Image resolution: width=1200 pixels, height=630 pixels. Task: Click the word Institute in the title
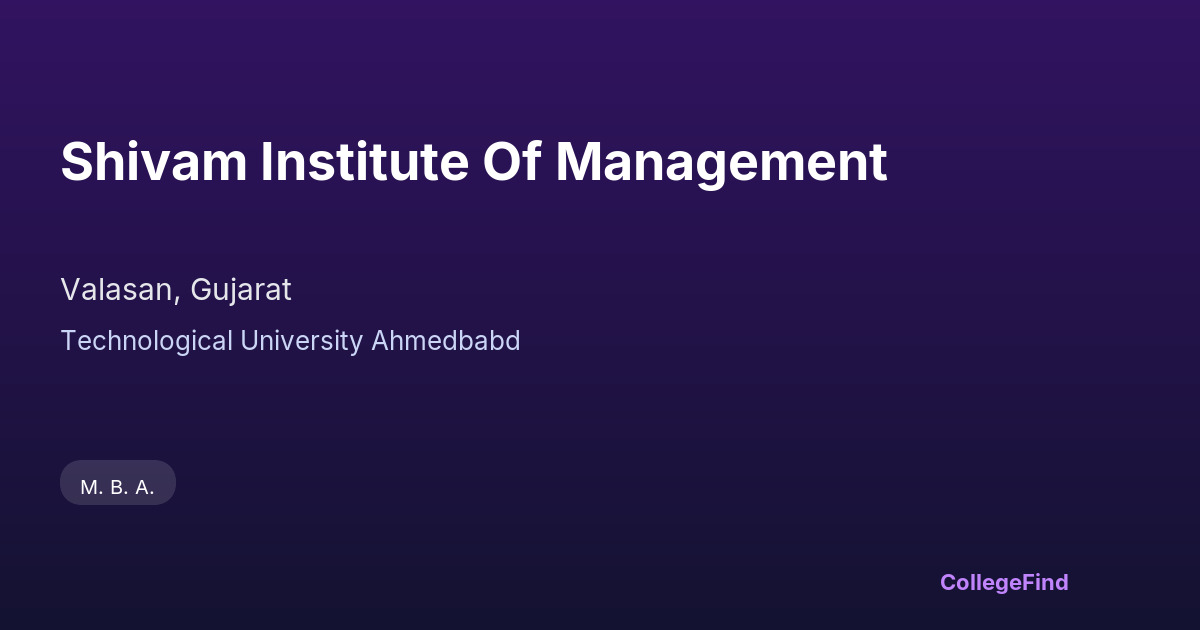click(364, 162)
